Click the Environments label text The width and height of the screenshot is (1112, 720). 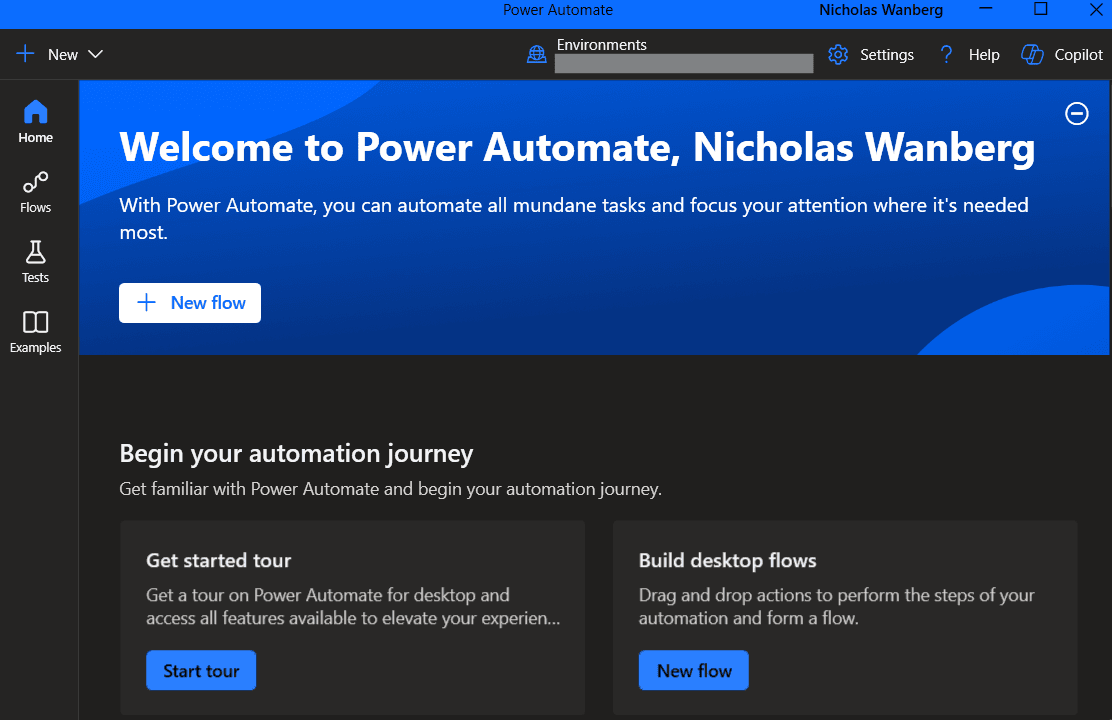(x=601, y=45)
